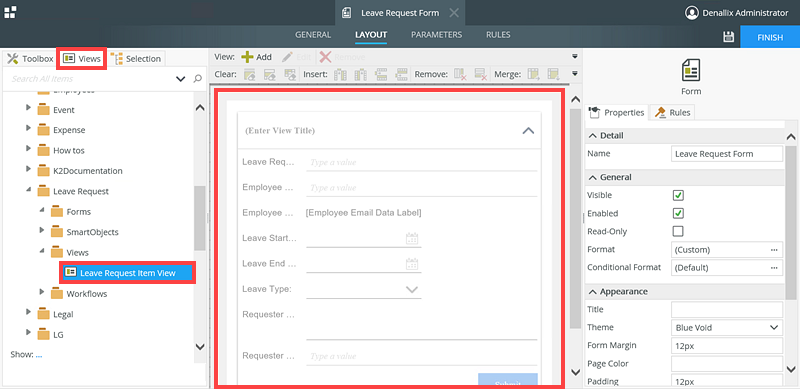The image size is (800, 389).
Task: Click the Show ellipsis link
Action: point(39,354)
